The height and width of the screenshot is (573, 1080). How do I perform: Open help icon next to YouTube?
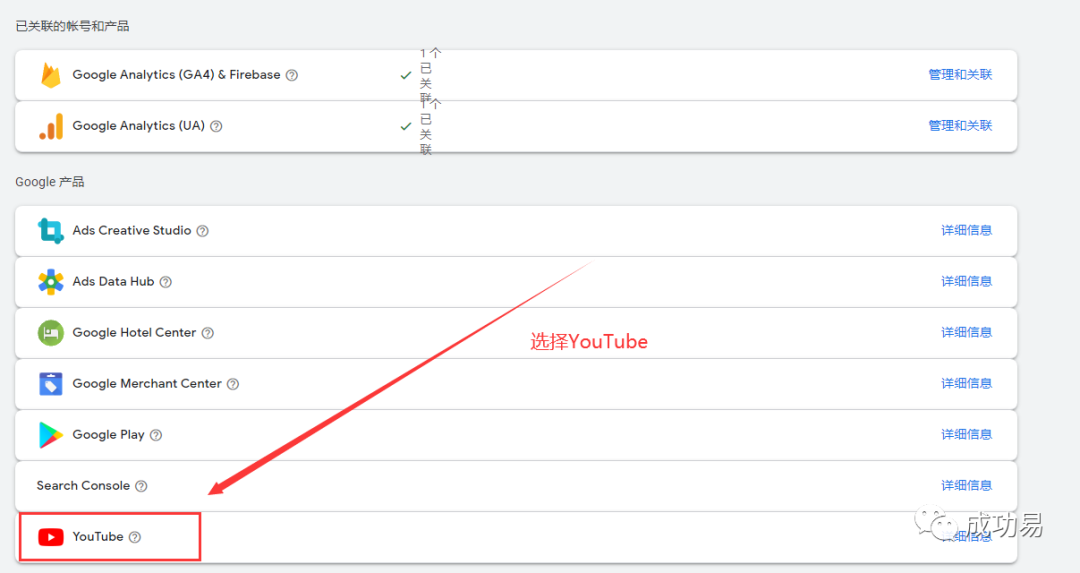click(135, 536)
